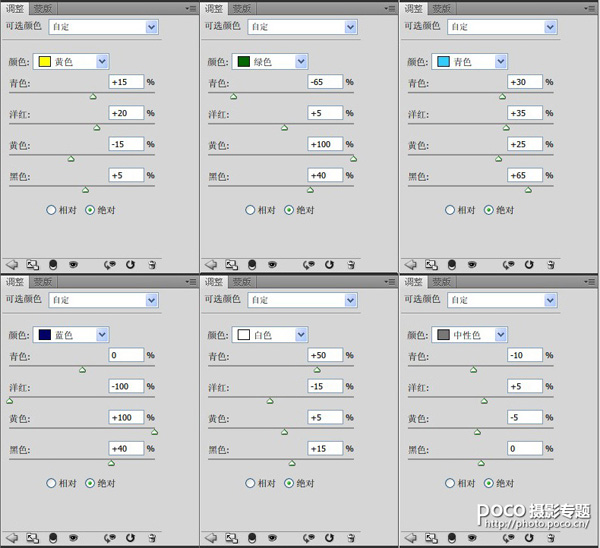Delete adjustment trash icon in Yellow (黄色) panel
This screenshot has height=548, width=600.
[152, 264]
